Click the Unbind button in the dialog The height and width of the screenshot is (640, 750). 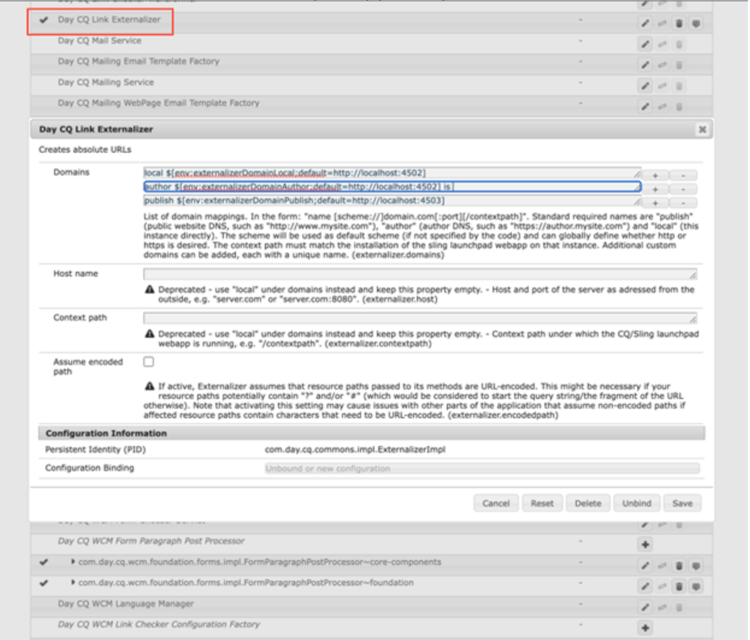click(x=637, y=503)
